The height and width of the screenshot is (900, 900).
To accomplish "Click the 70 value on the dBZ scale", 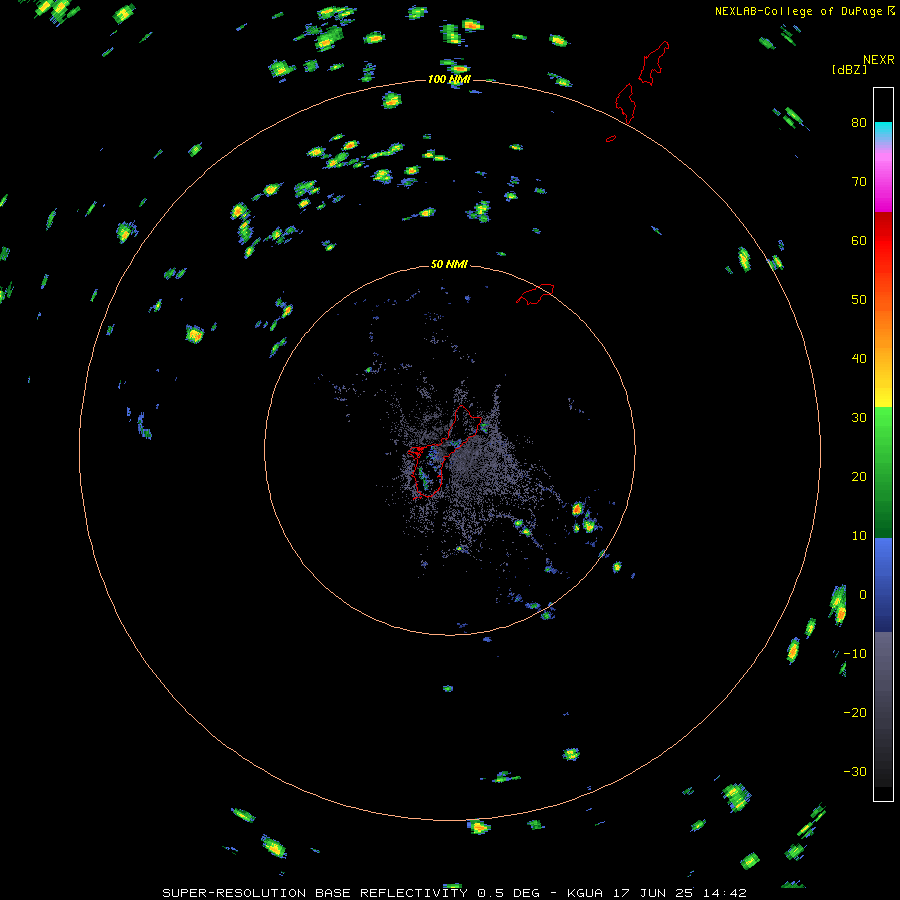I will click(859, 182).
